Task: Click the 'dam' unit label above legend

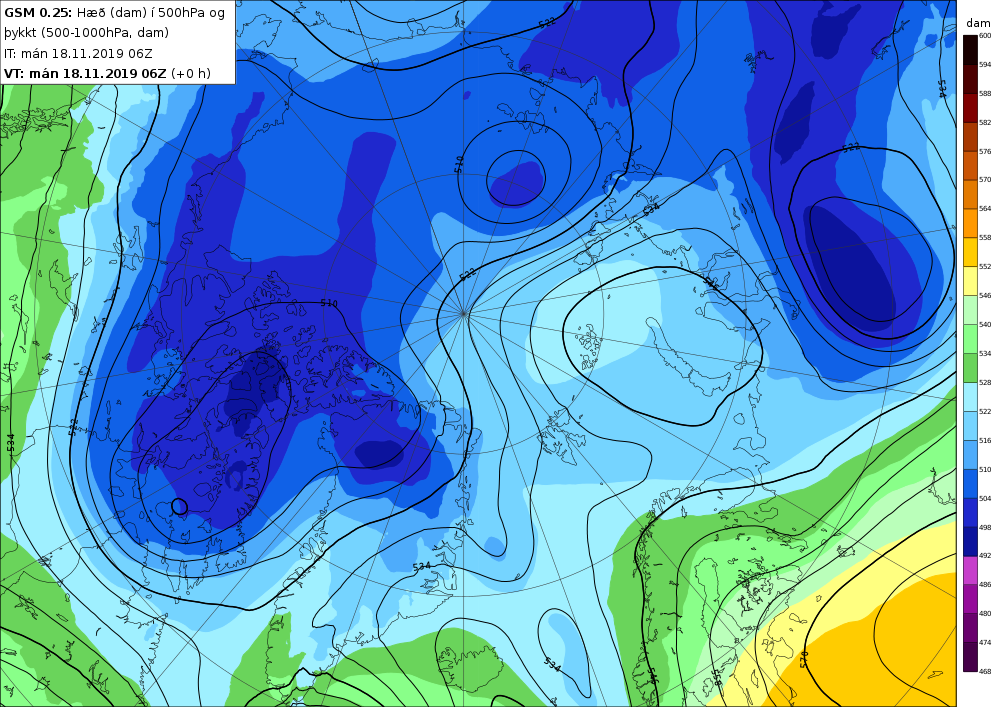Action: click(x=978, y=23)
